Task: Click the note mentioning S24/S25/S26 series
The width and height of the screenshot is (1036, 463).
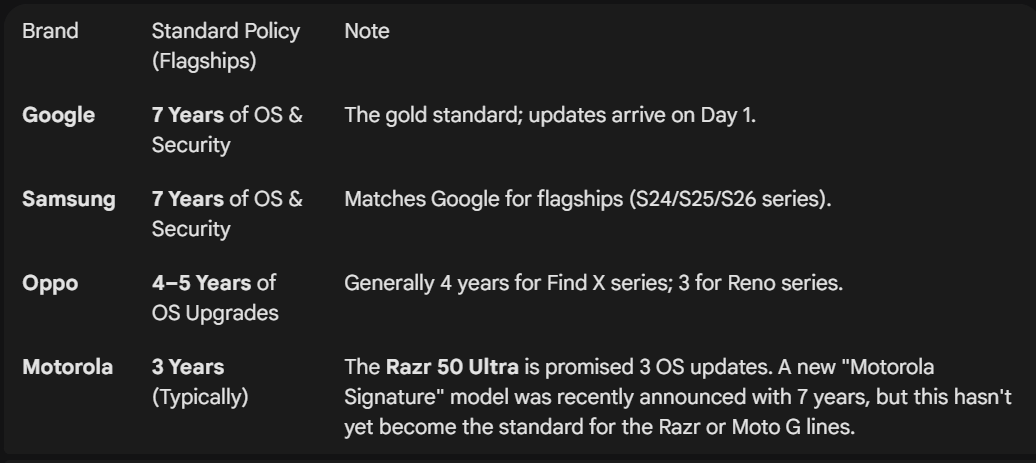Action: (x=588, y=199)
